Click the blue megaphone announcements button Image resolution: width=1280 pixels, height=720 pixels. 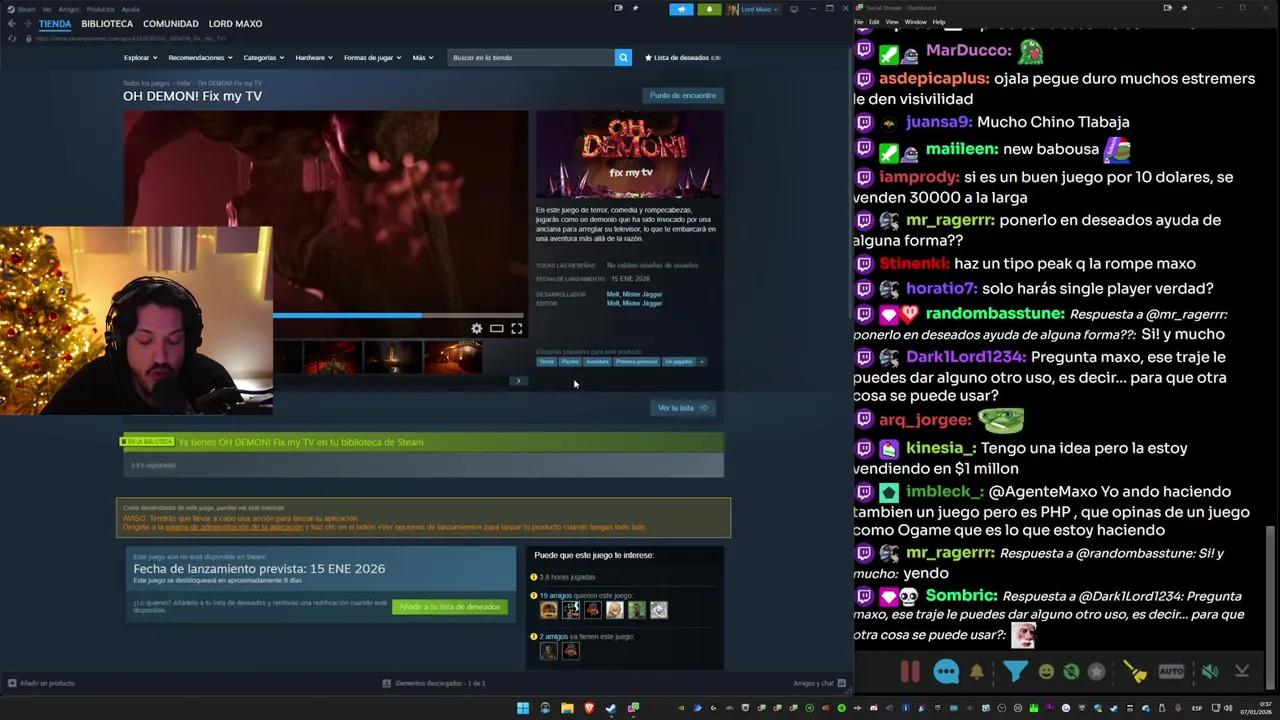(x=681, y=9)
